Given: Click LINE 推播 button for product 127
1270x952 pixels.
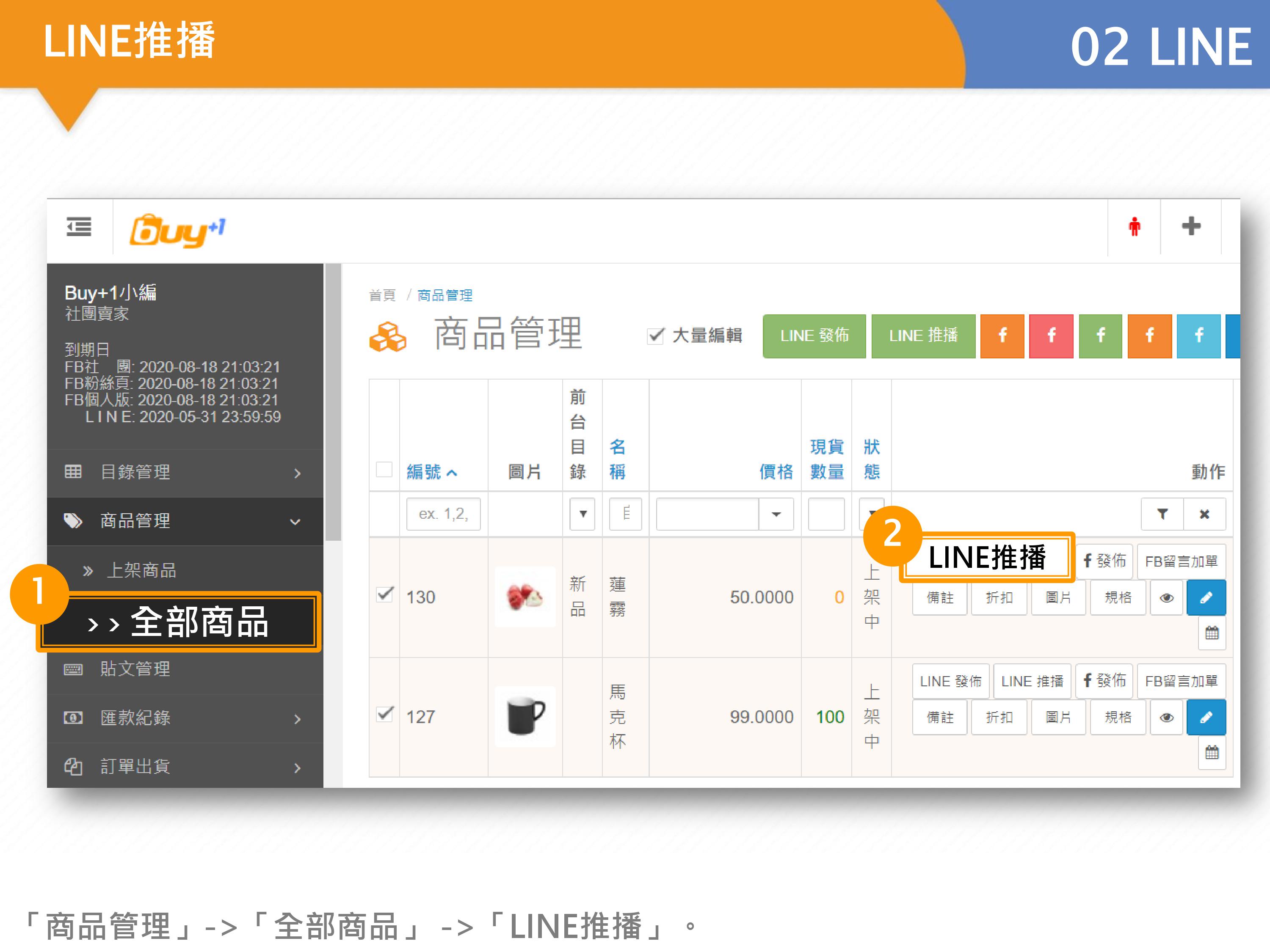Looking at the screenshot, I should tap(1032, 681).
